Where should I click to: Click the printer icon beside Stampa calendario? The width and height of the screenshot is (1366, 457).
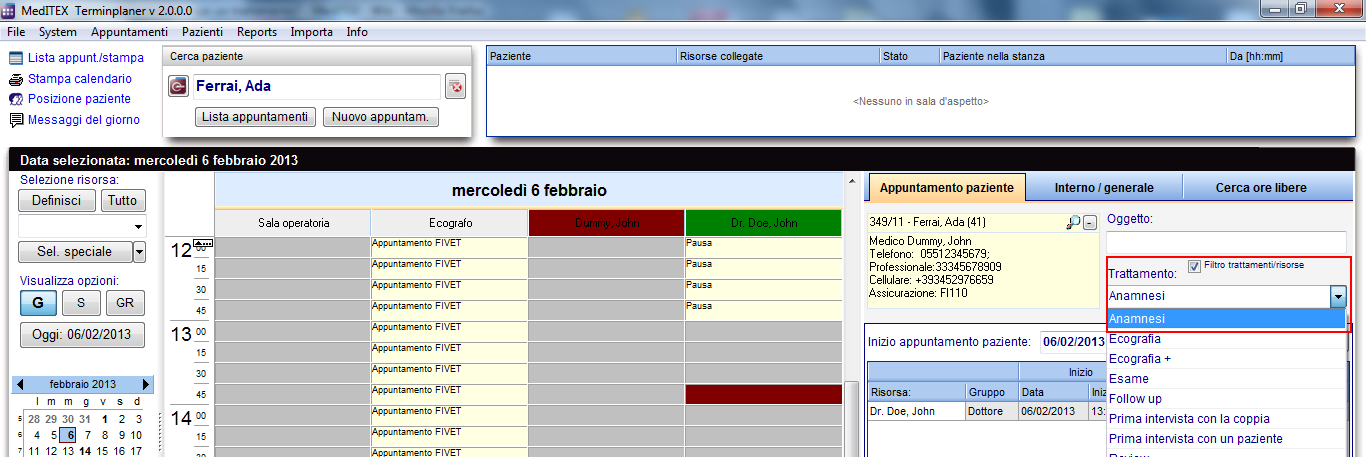16,79
